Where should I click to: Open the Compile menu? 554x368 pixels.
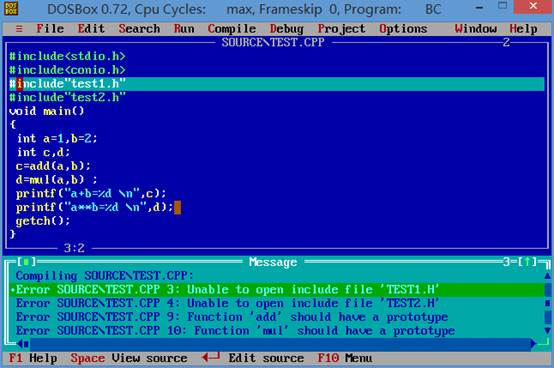tap(232, 29)
